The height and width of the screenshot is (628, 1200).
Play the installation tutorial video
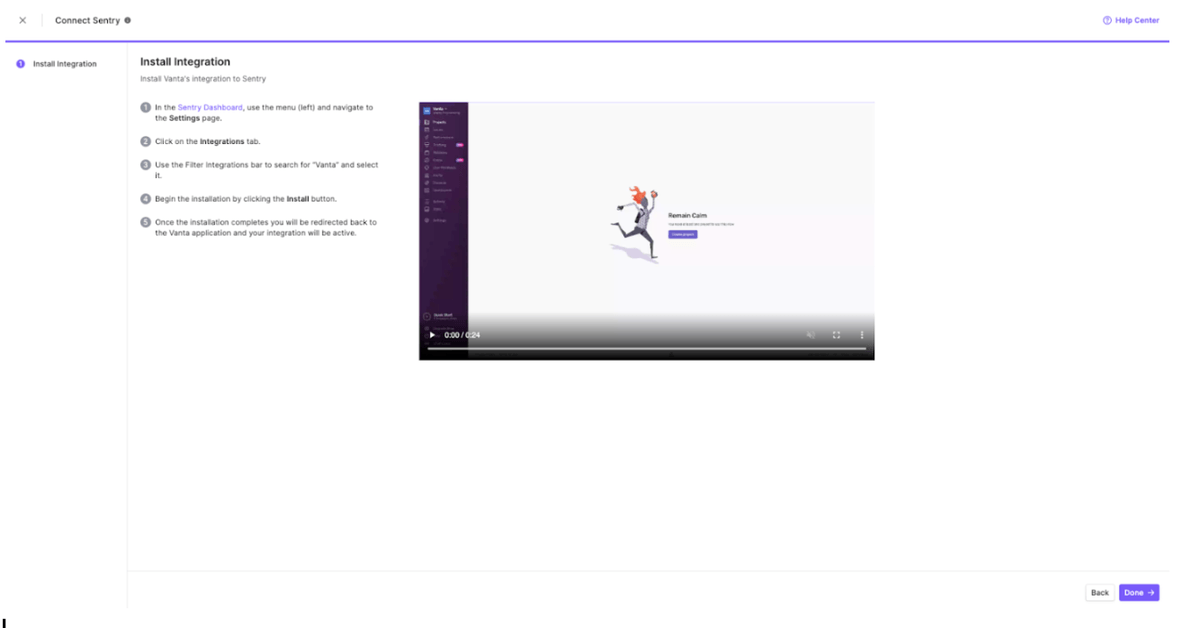tap(432, 335)
